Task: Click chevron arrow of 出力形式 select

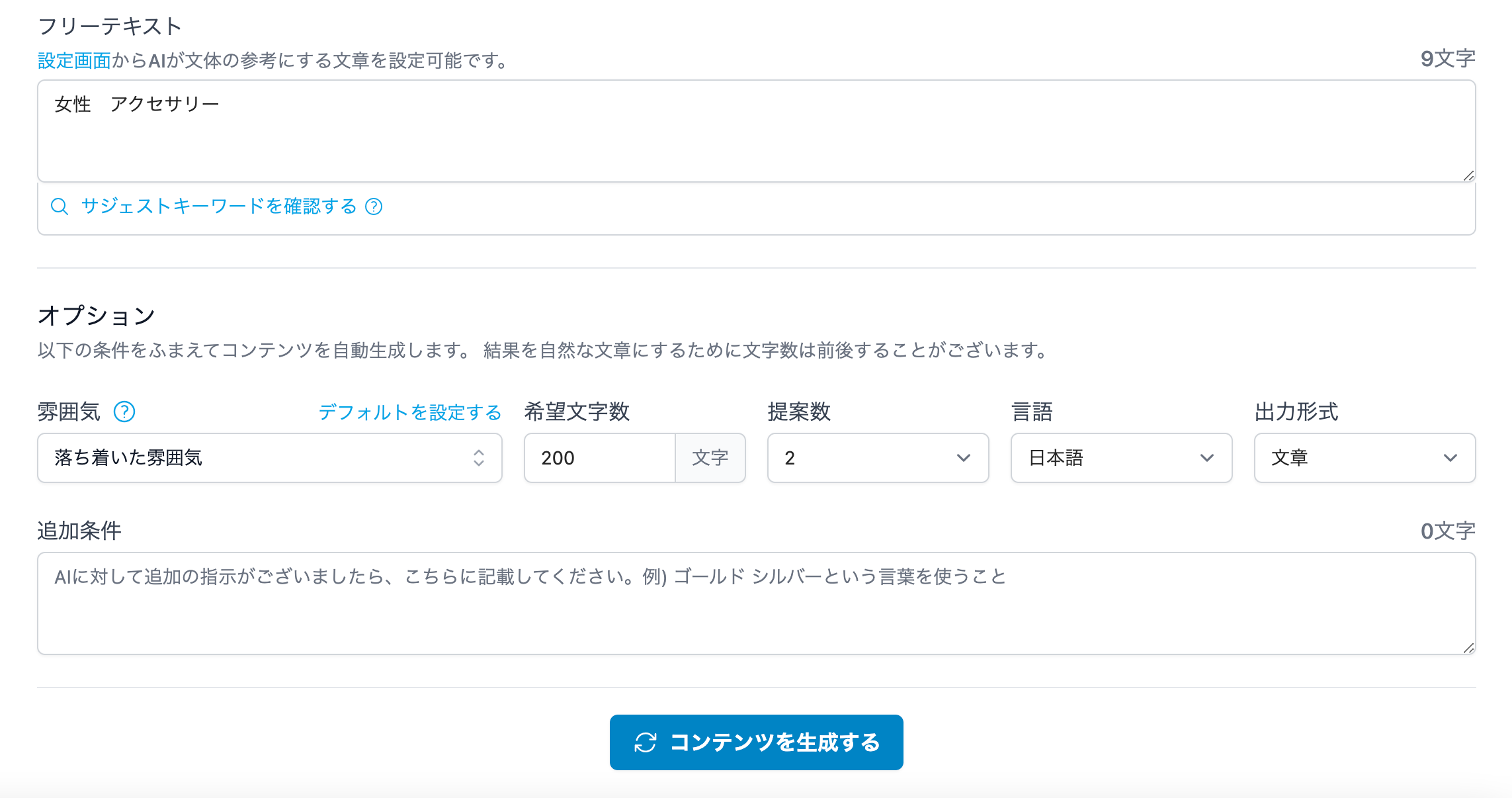Action: click(x=1450, y=458)
